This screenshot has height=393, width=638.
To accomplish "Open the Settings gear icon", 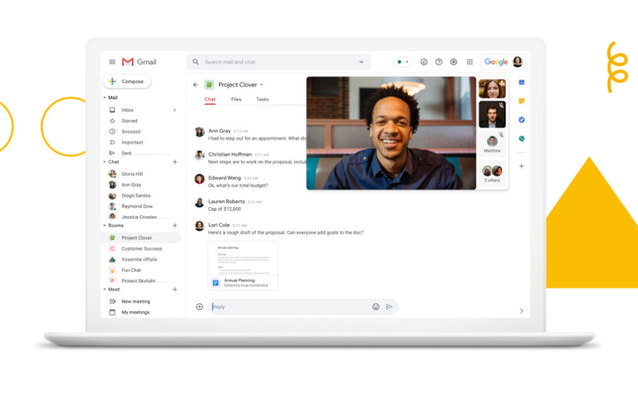I will 454,62.
